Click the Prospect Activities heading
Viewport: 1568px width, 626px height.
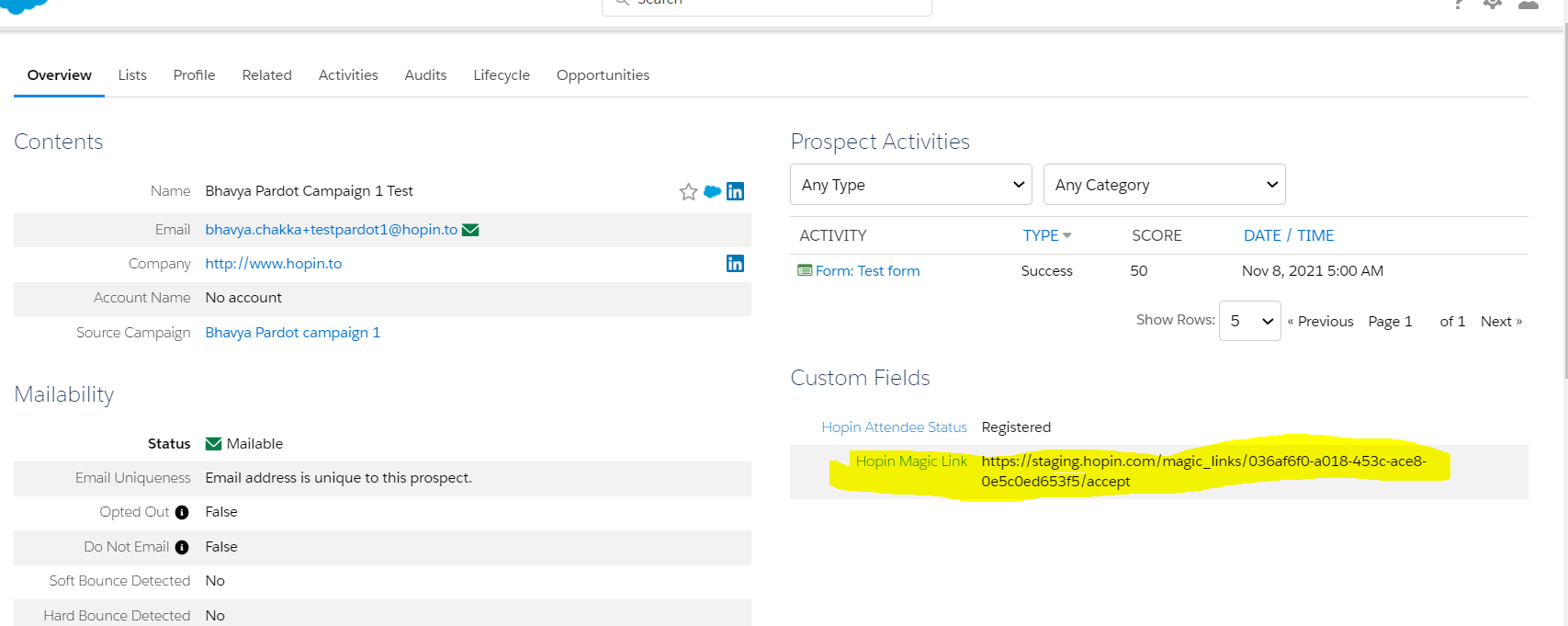880,142
